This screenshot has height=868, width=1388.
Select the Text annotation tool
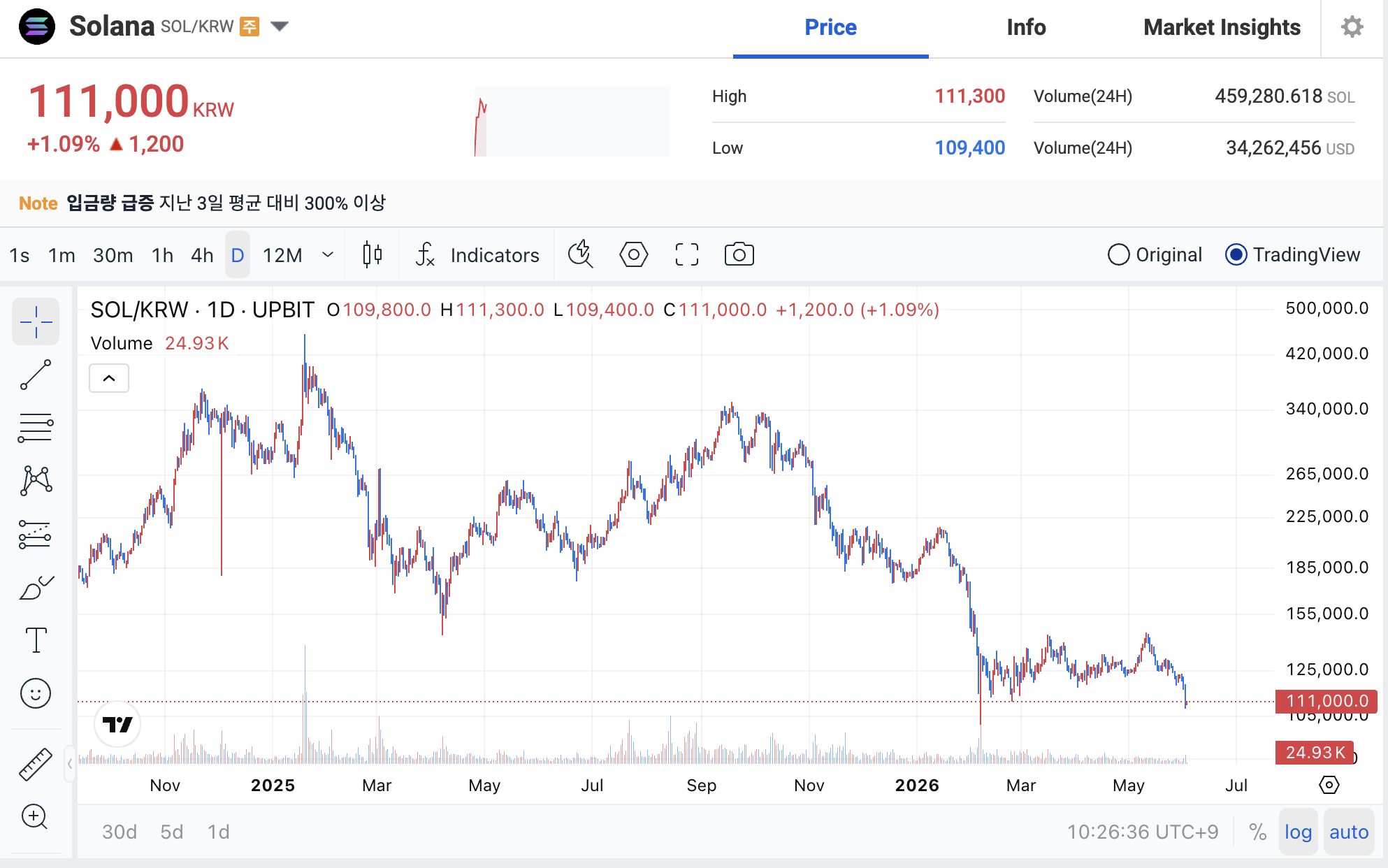36,640
